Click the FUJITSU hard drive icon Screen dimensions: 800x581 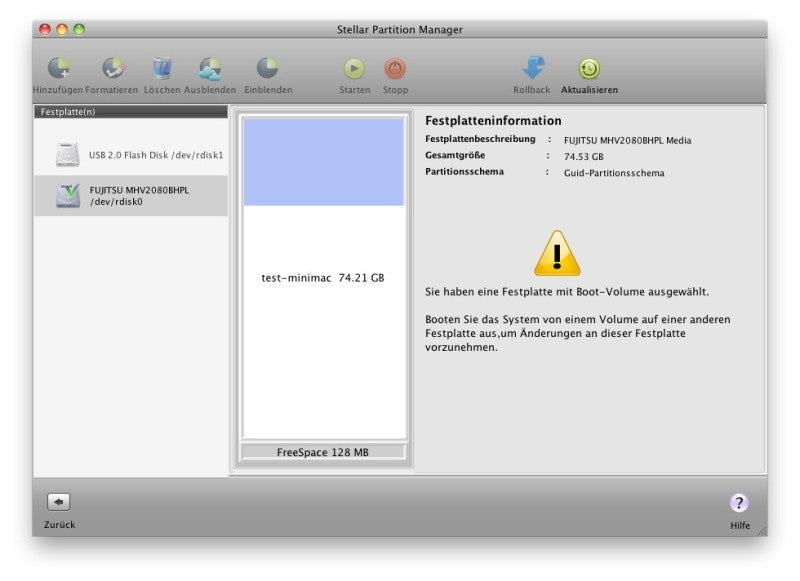point(68,196)
